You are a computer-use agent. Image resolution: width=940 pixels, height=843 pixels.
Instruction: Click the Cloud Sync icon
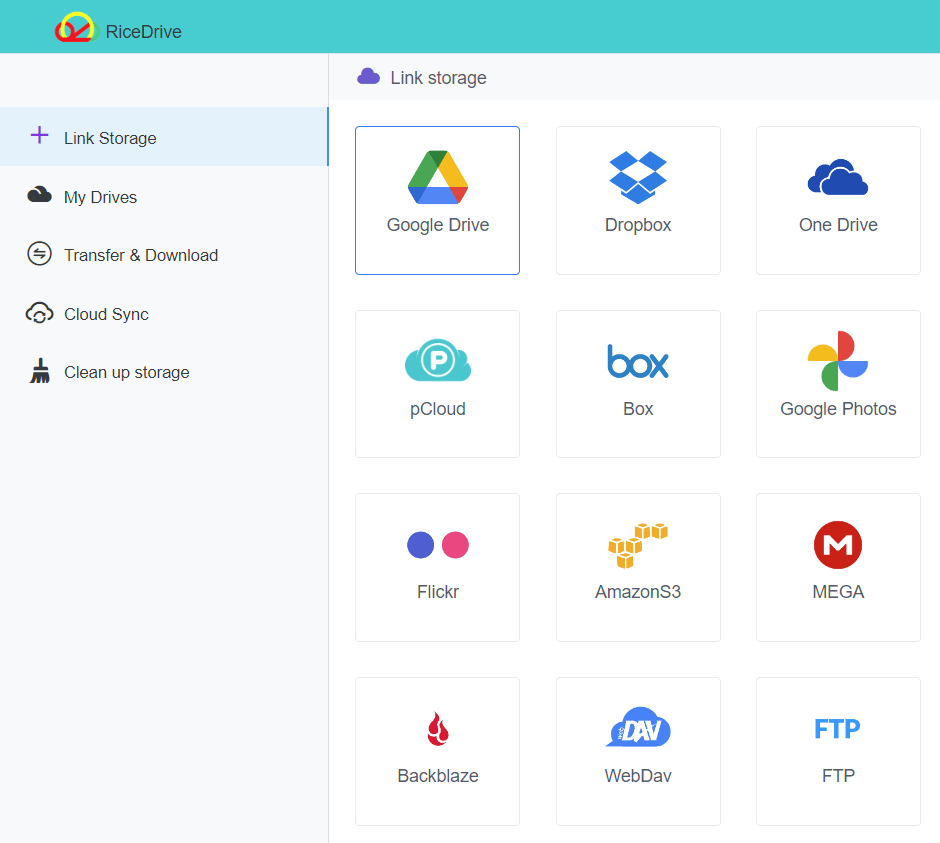click(x=40, y=313)
